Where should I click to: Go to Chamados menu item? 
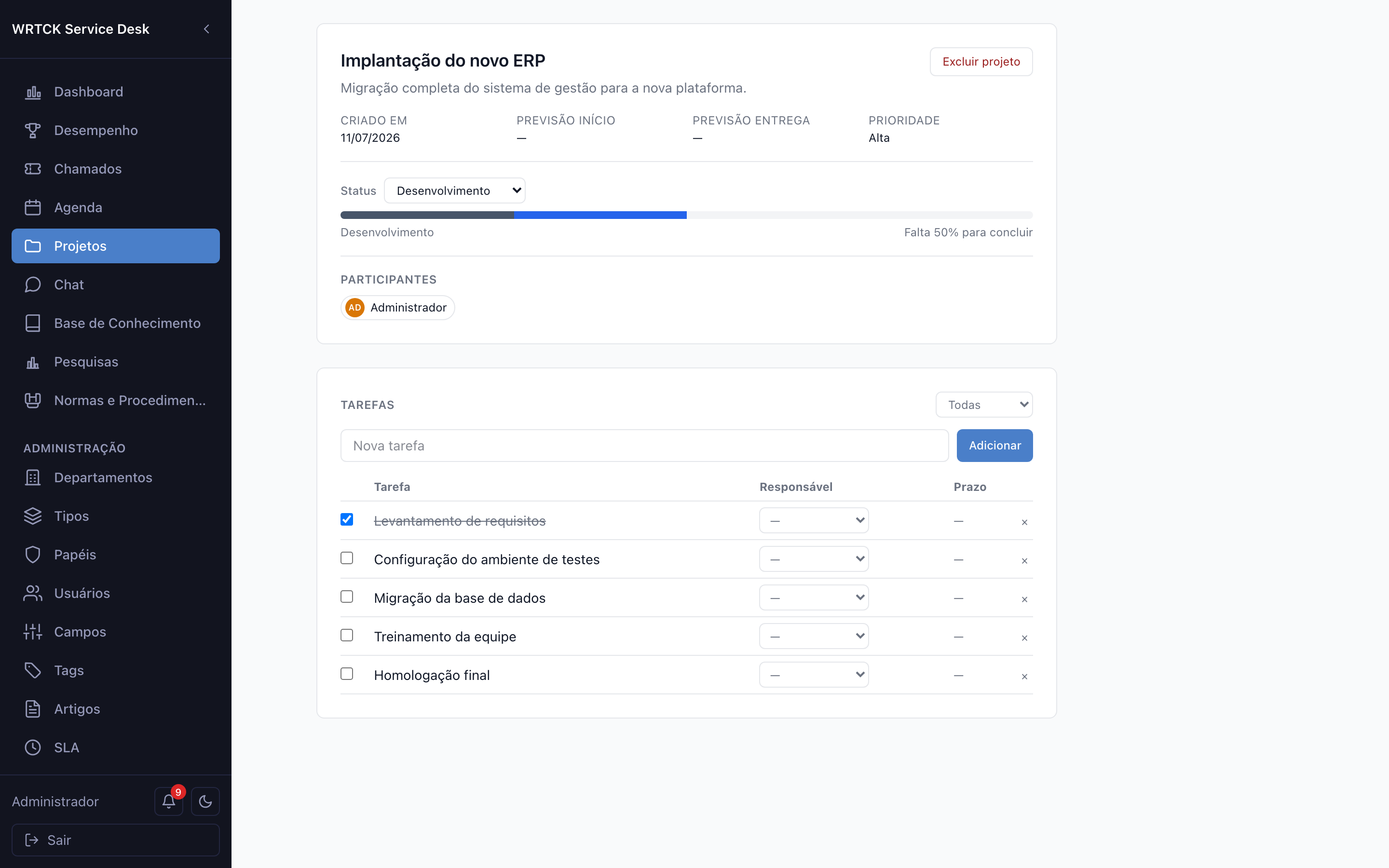tap(115, 169)
